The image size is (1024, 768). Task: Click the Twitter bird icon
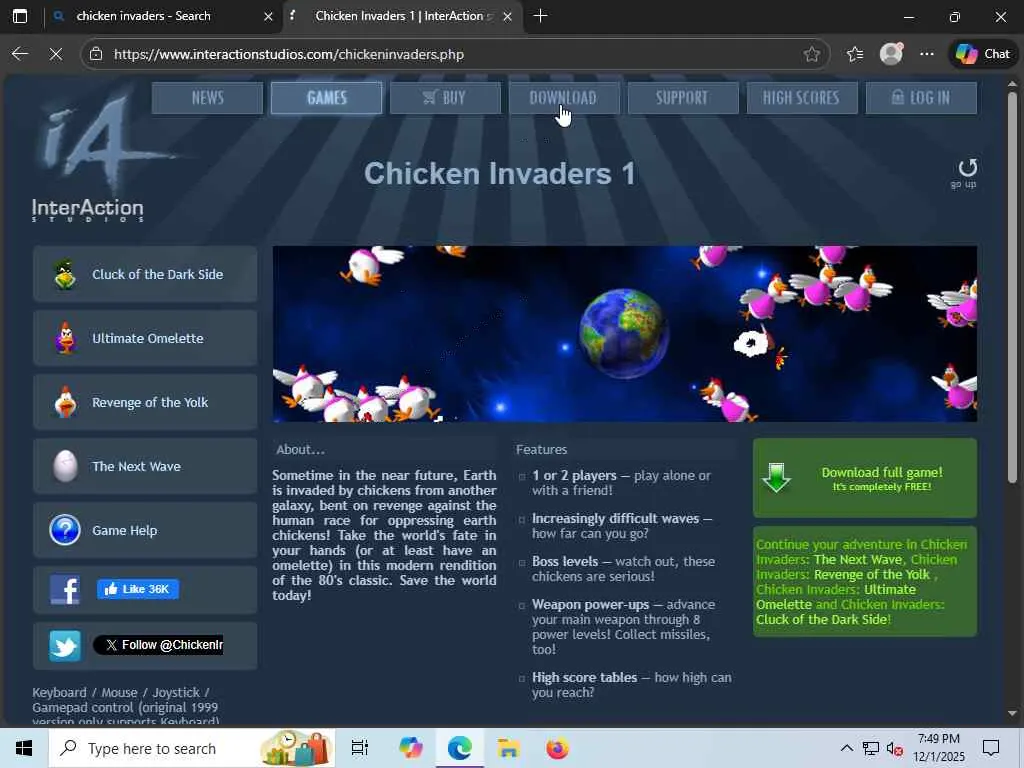[x=65, y=646]
